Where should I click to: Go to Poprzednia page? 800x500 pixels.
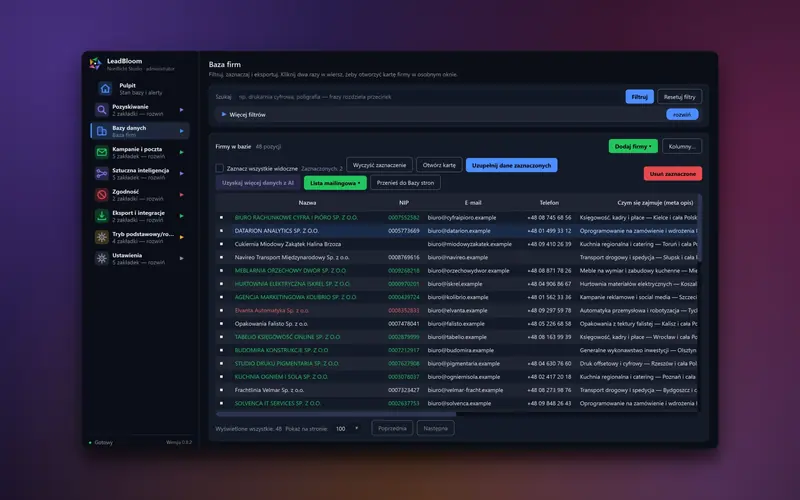point(392,428)
